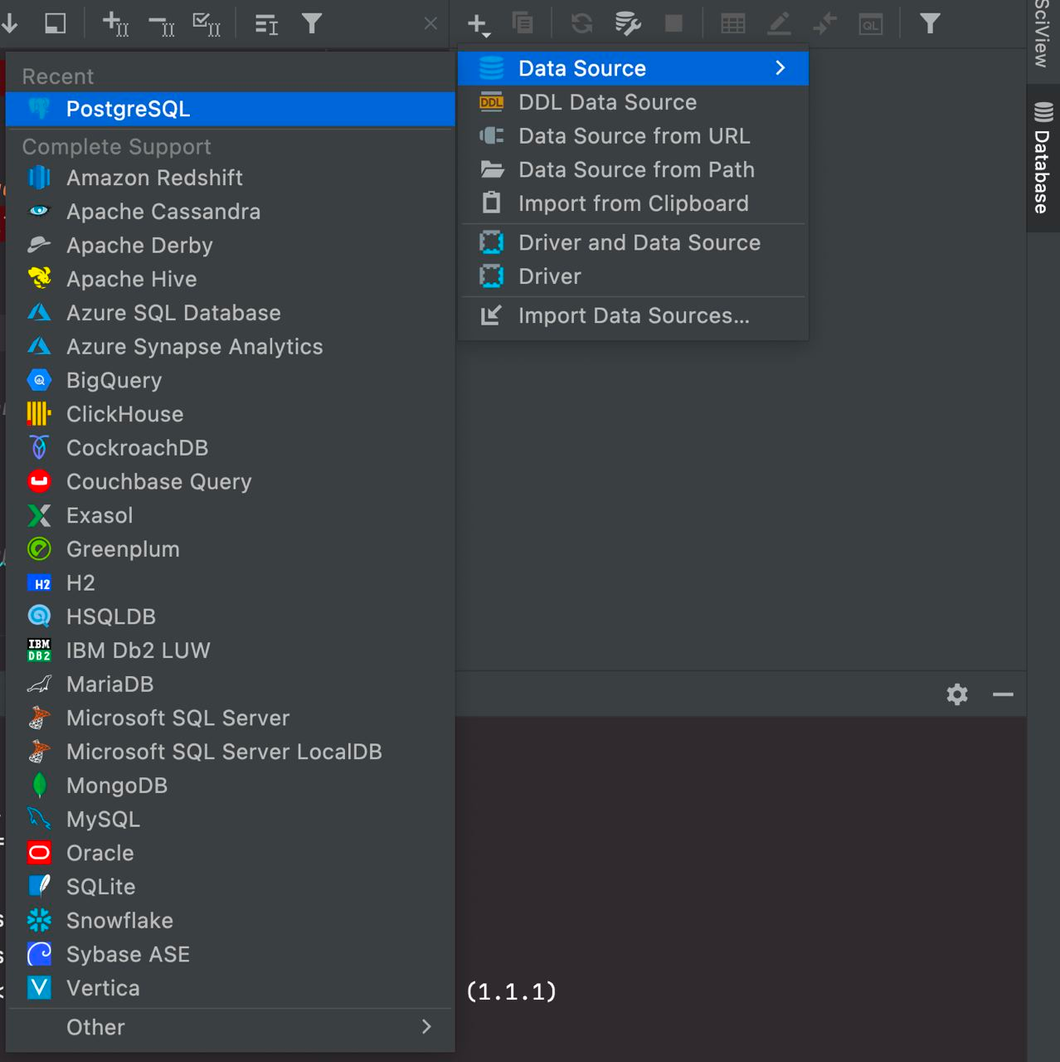Minimize the panel with hide dash icon

click(1003, 694)
